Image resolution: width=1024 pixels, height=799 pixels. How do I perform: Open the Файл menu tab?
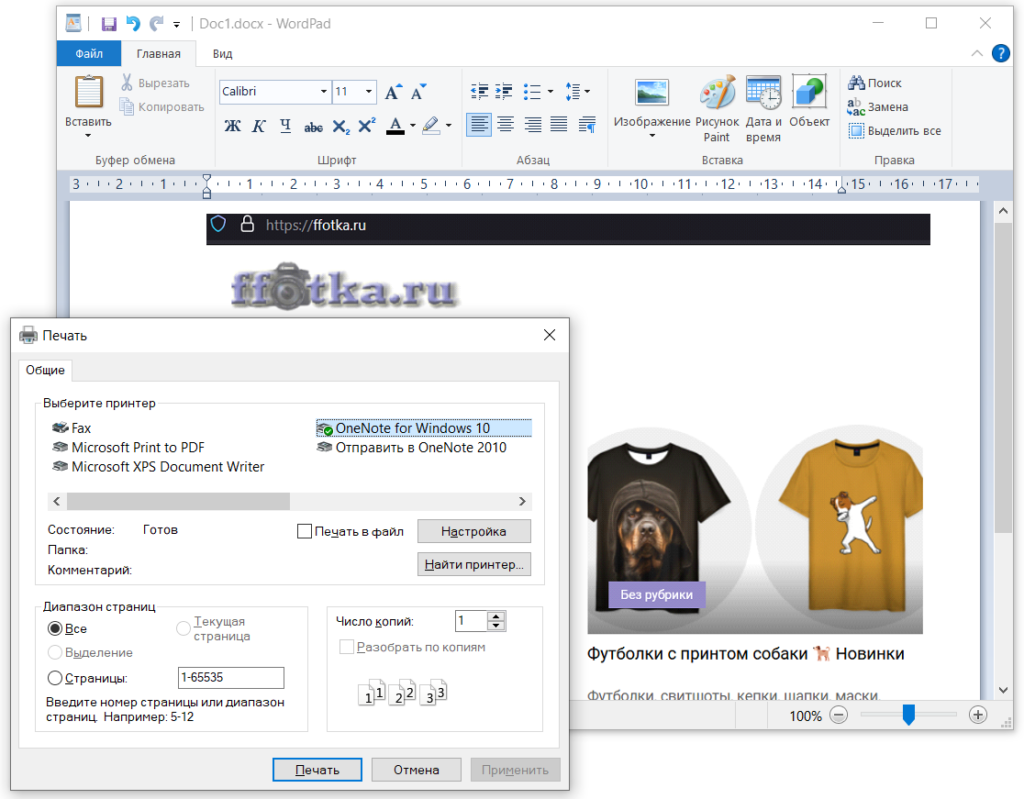tap(89, 54)
